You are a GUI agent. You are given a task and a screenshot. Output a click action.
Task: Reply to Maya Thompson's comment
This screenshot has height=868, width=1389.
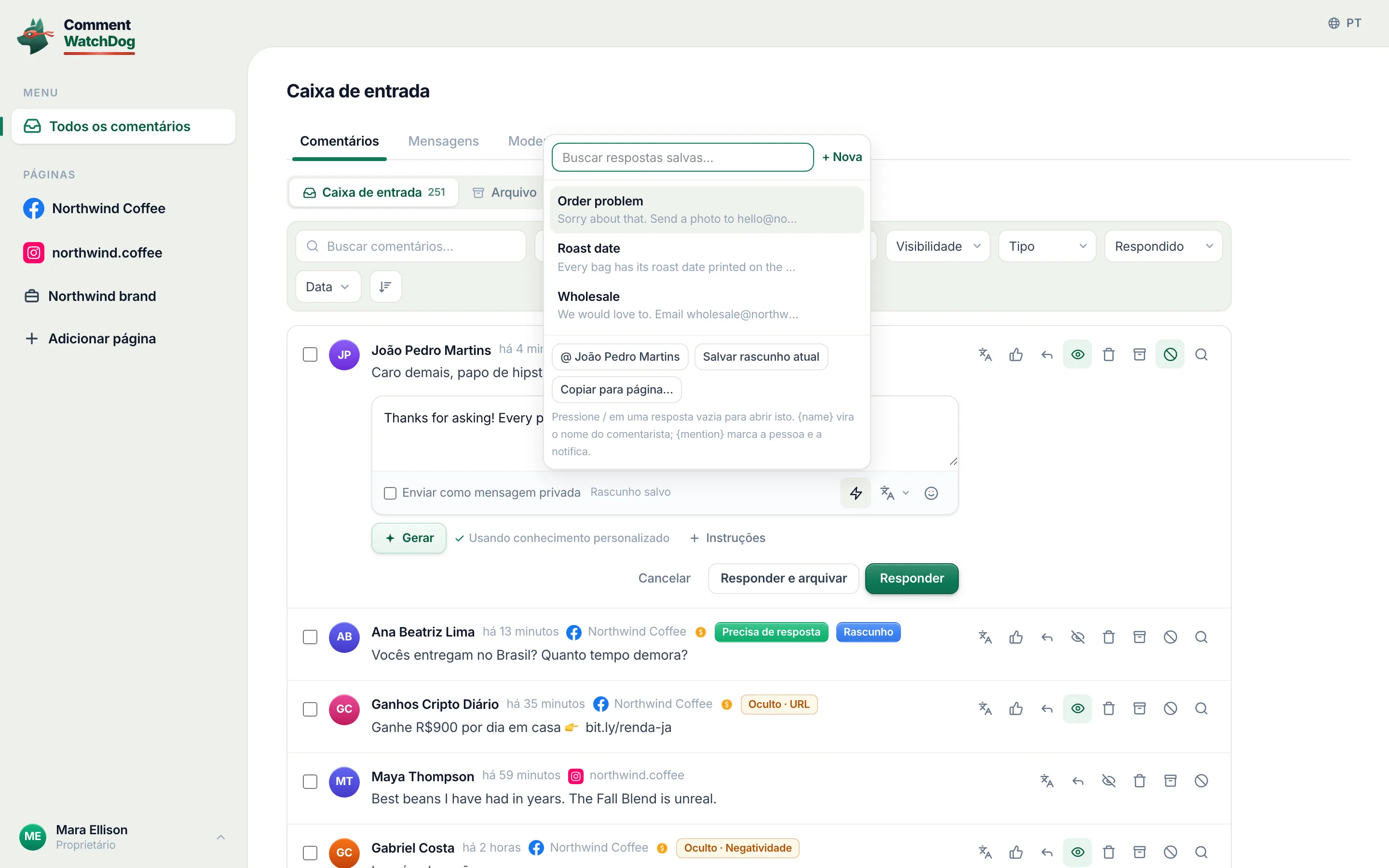1078,781
